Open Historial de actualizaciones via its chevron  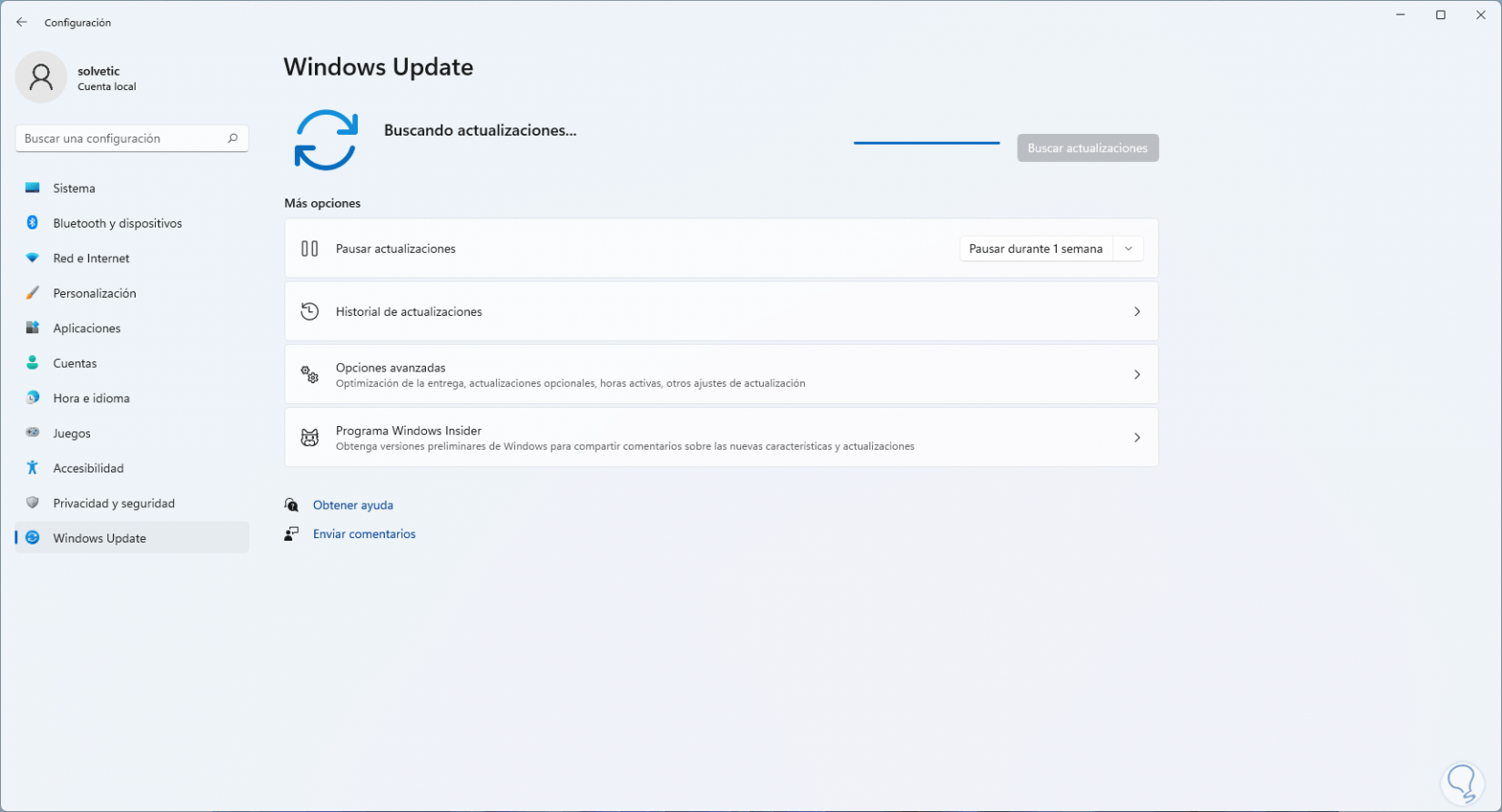[1137, 311]
